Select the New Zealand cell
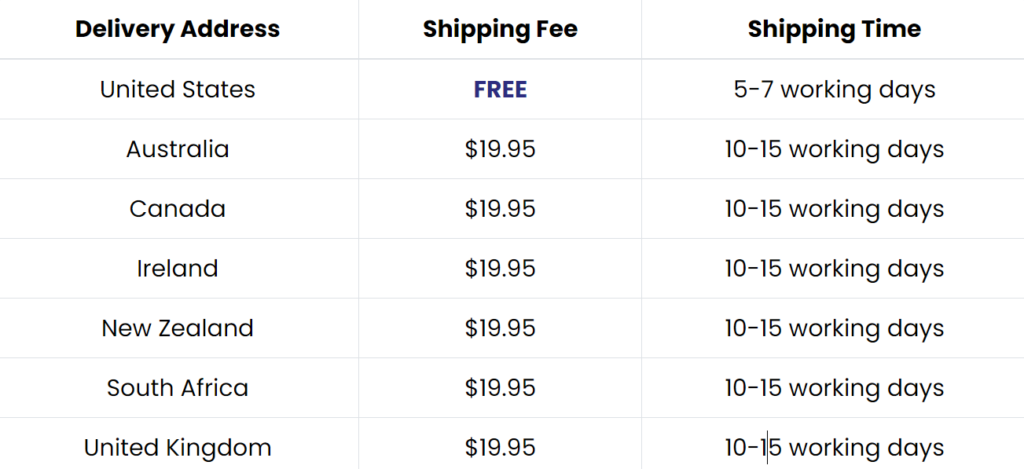 [178, 328]
